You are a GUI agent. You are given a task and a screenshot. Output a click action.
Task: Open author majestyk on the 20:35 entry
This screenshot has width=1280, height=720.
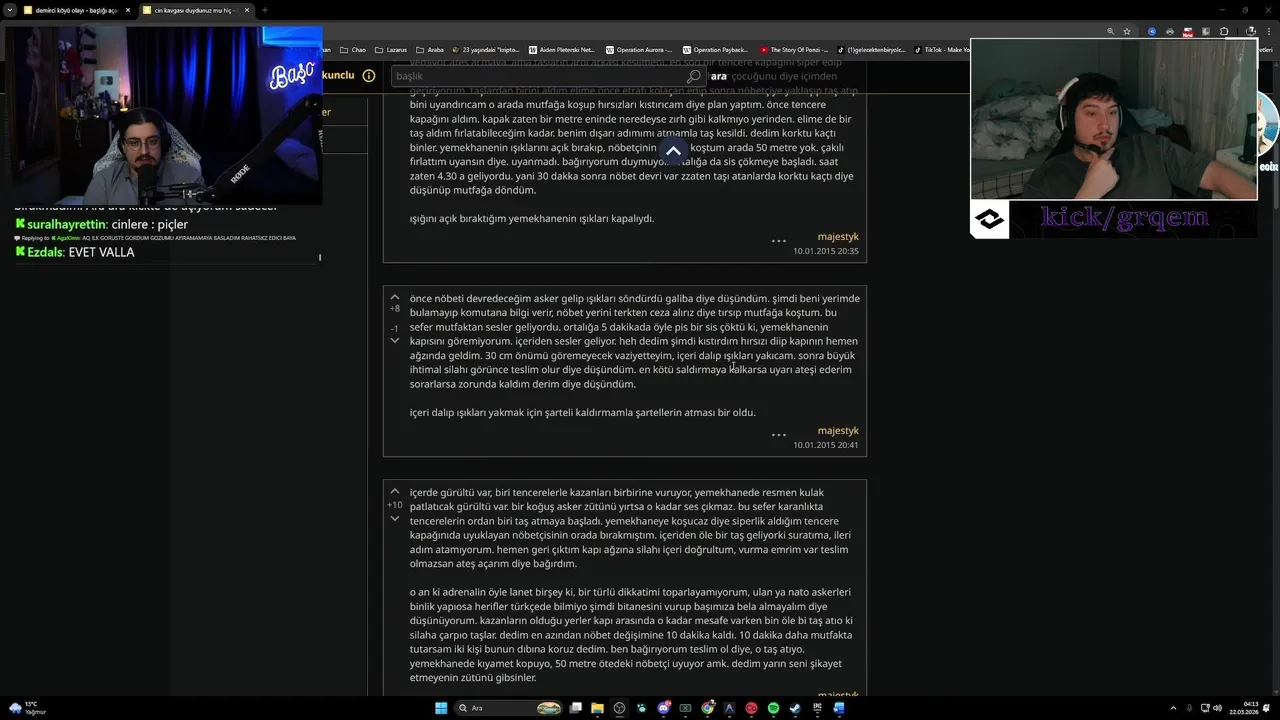click(x=838, y=237)
